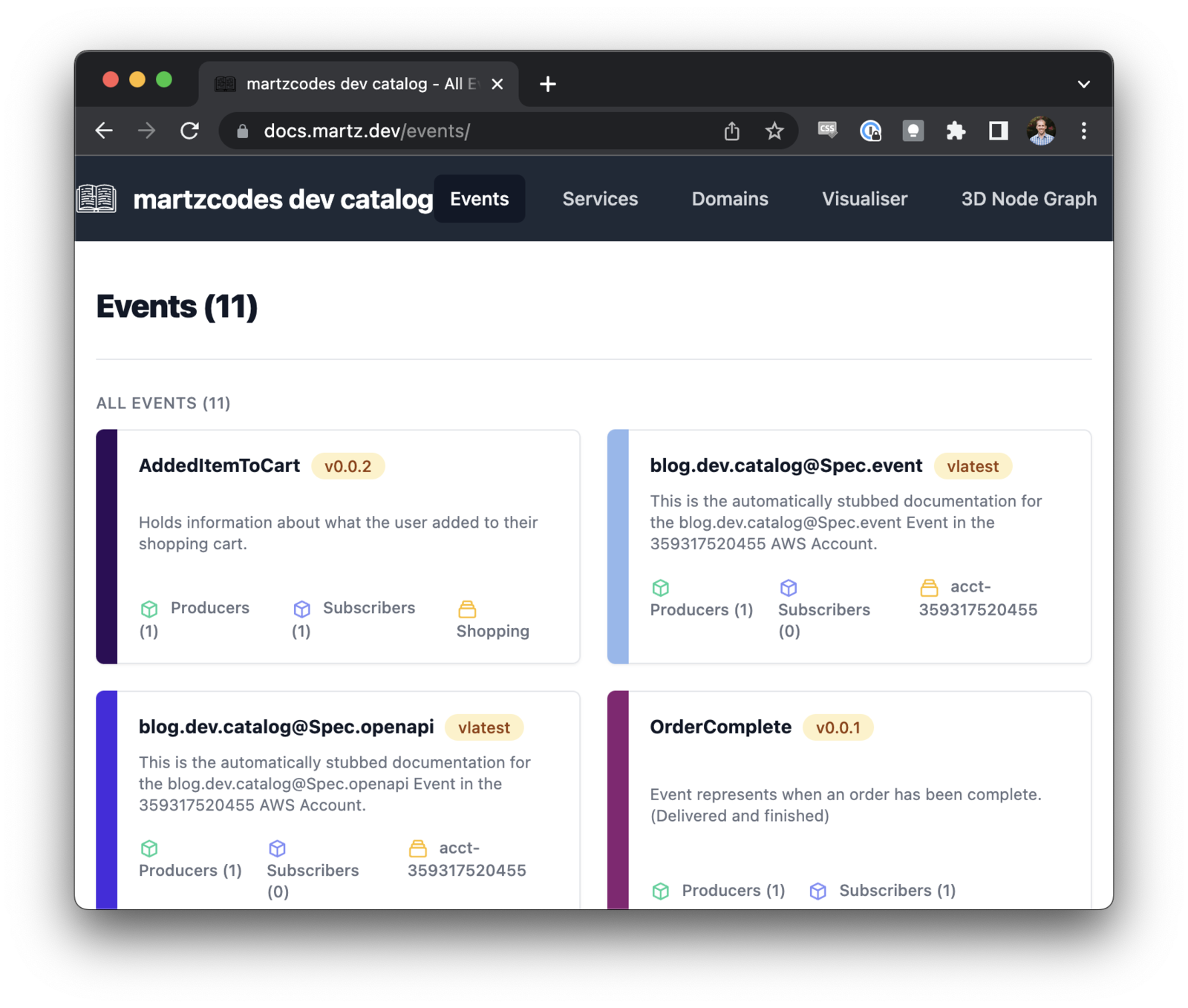Click the Shopping domain label
1188x1008 pixels.
[x=493, y=631]
